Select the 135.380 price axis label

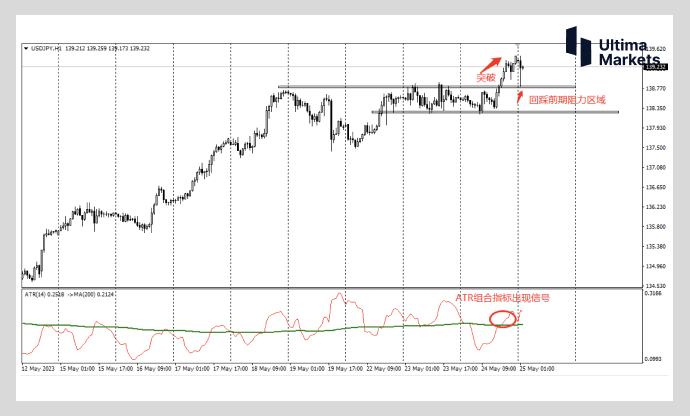(x=656, y=247)
